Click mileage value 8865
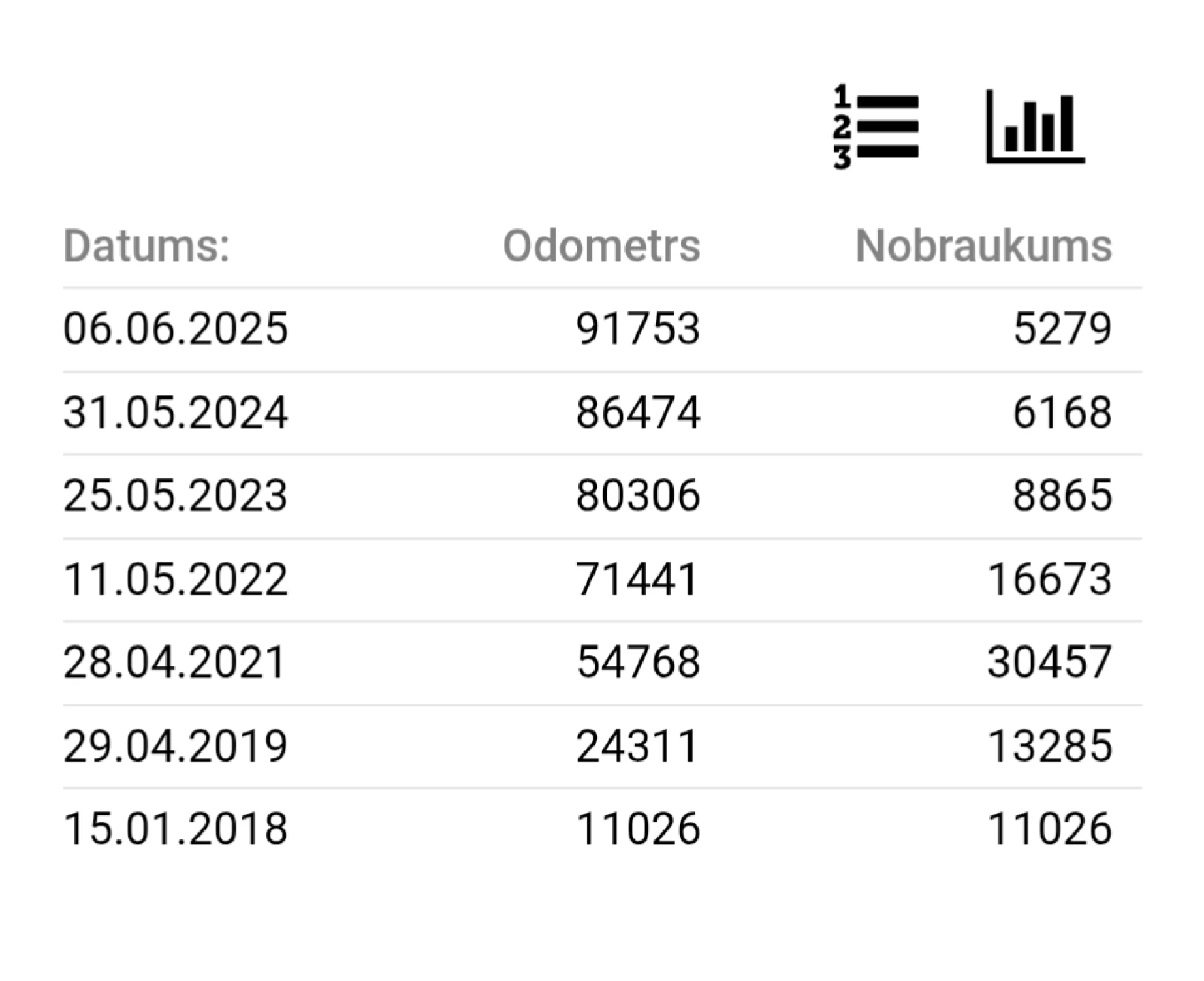The width and height of the screenshot is (1204, 981). (x=1062, y=496)
